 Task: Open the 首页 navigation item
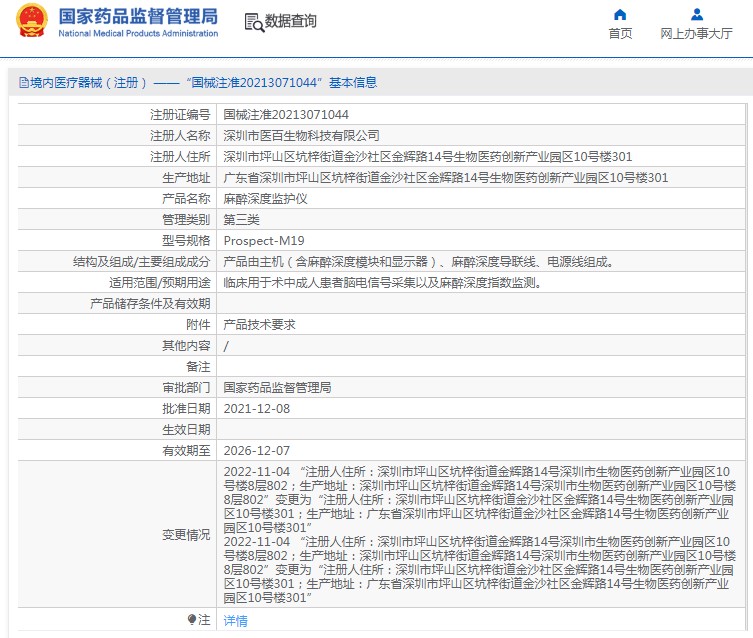620,33
